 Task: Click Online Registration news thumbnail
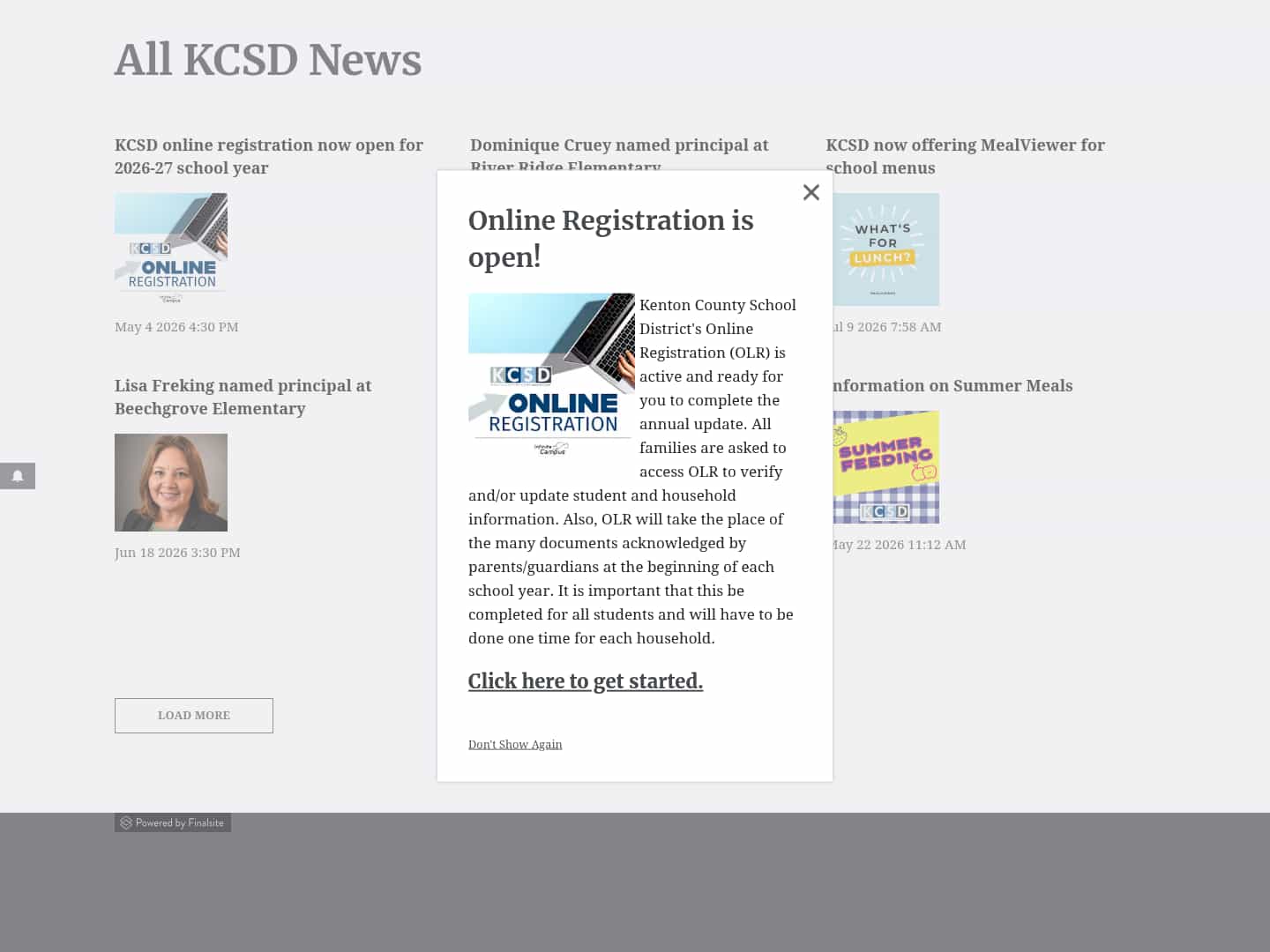click(171, 249)
